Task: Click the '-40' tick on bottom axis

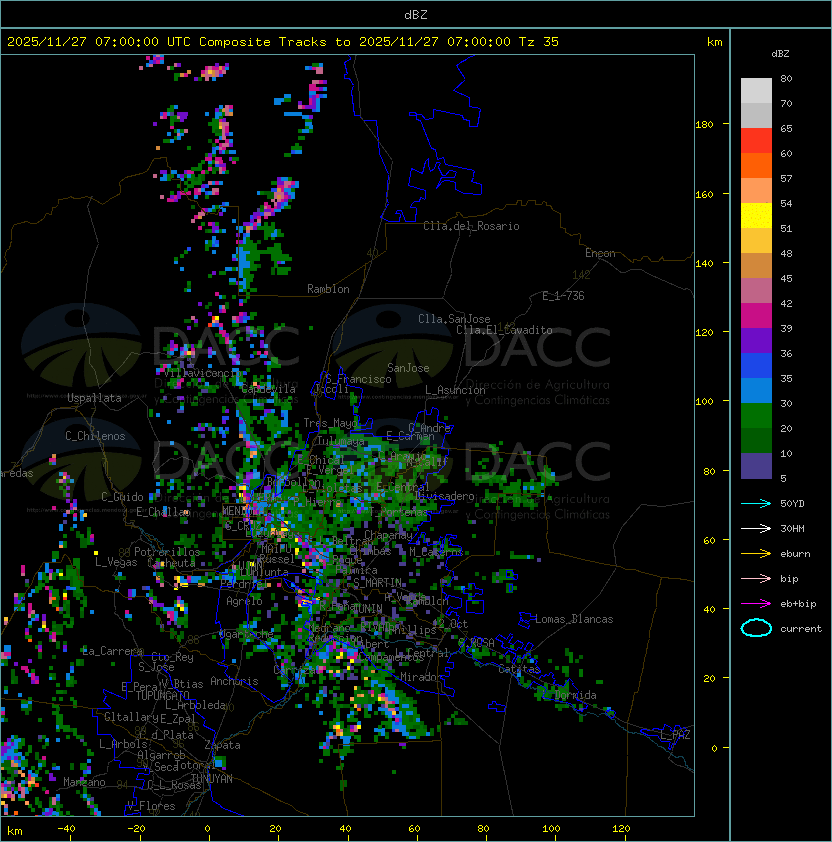Action: (x=67, y=829)
